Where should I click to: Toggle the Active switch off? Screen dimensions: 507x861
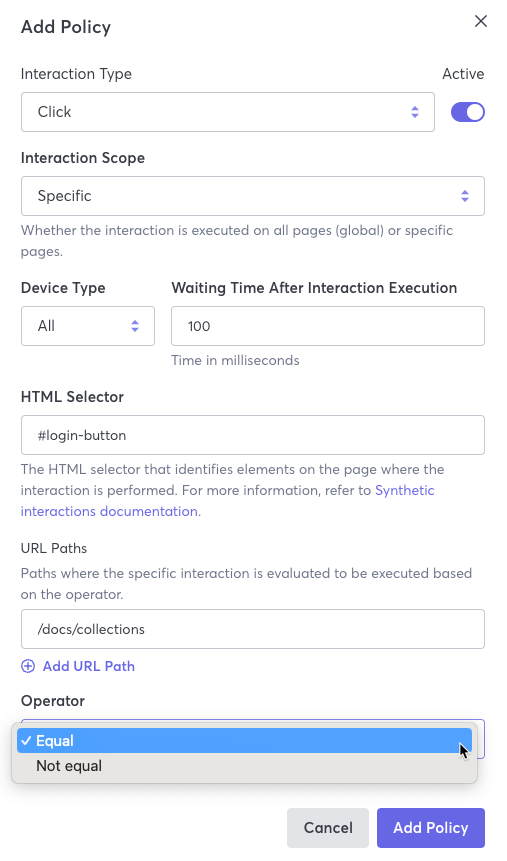click(x=467, y=112)
